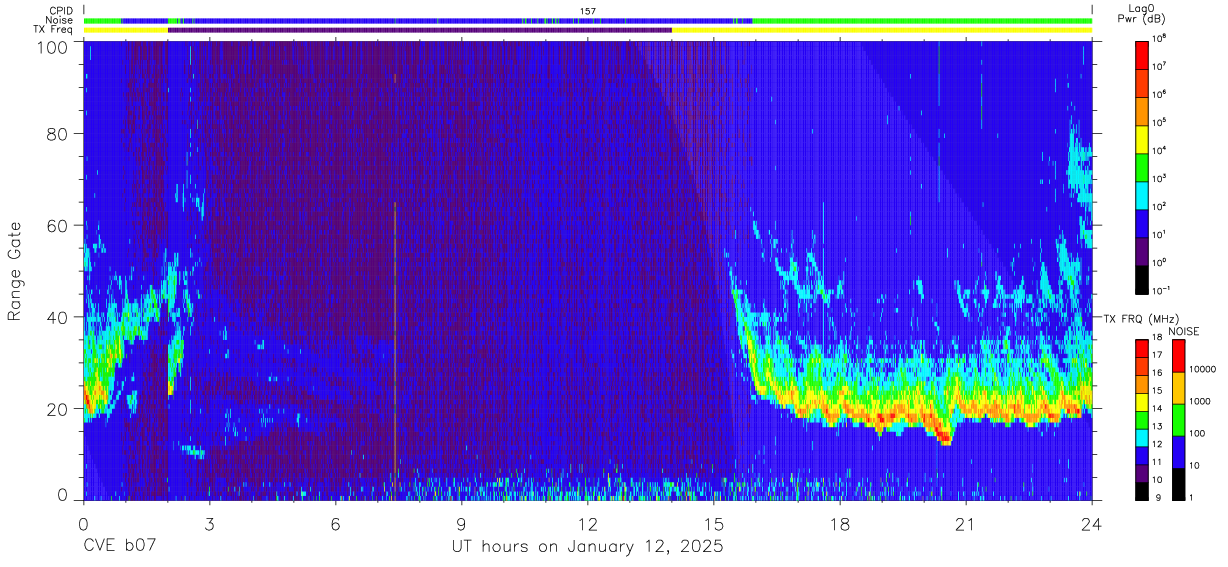Click the '60' tick on the Range Gate axis
Screen dimensions: 1228x567
[59, 225]
